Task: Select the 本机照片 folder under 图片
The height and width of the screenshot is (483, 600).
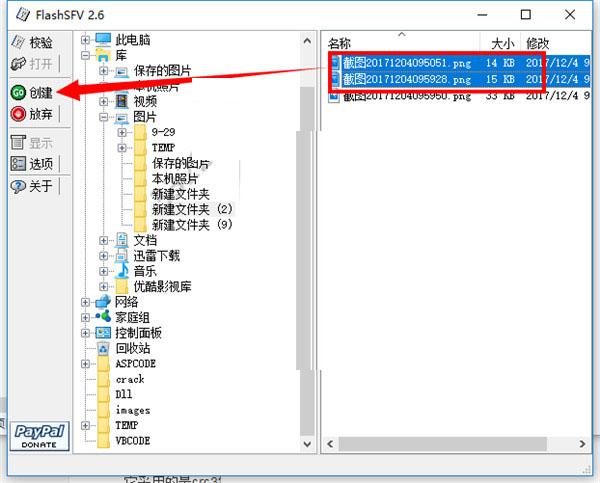Action: [174, 179]
